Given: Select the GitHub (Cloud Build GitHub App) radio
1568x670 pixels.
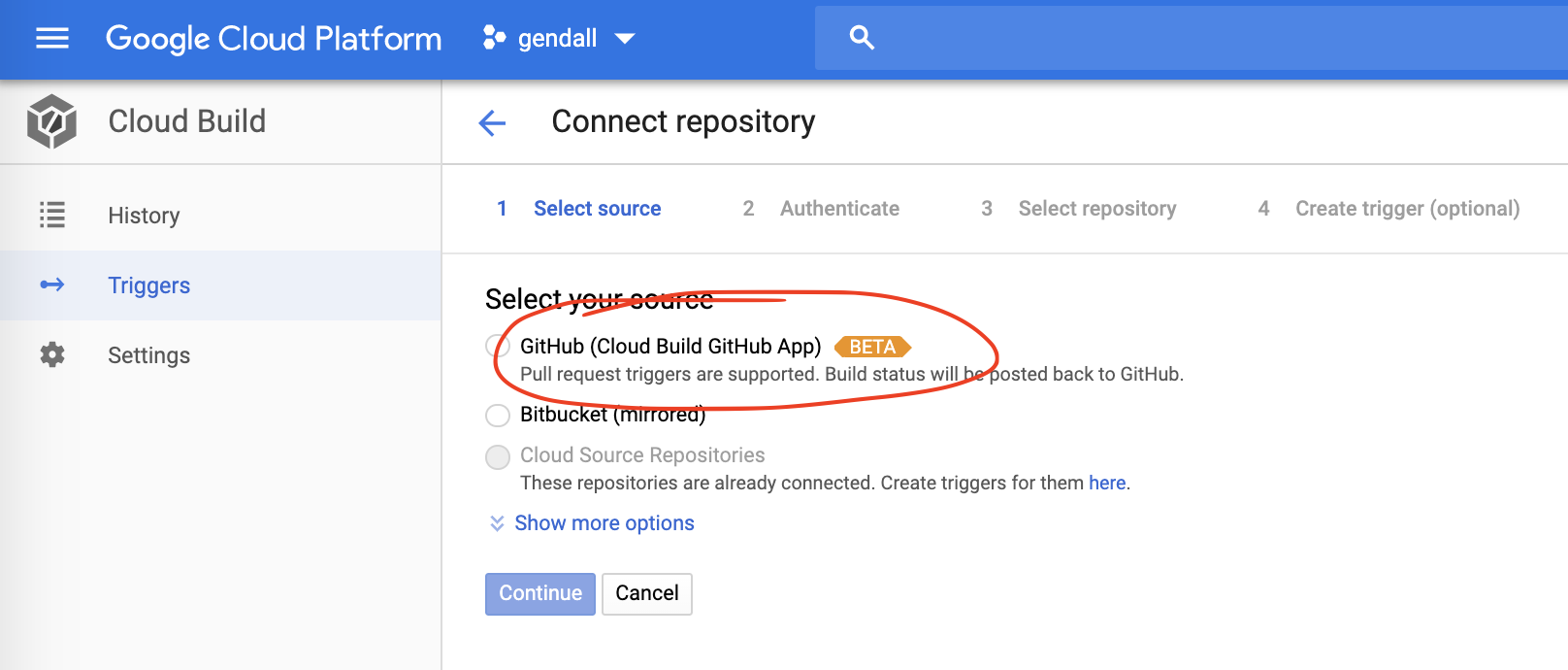Looking at the screenshot, I should [498, 347].
